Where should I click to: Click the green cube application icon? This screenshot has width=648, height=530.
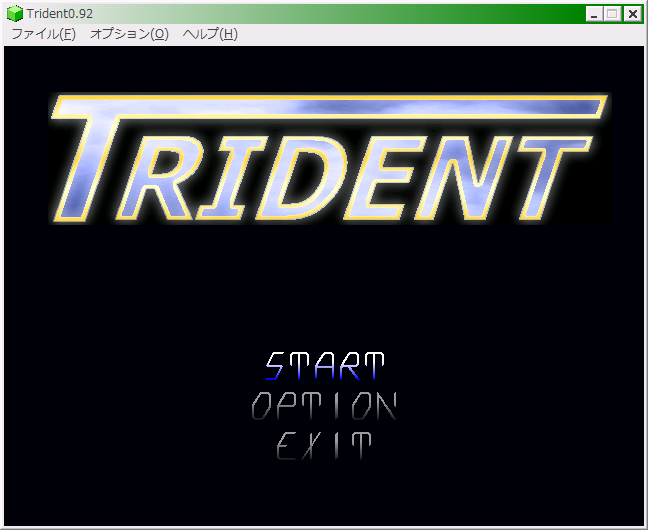click(15, 14)
